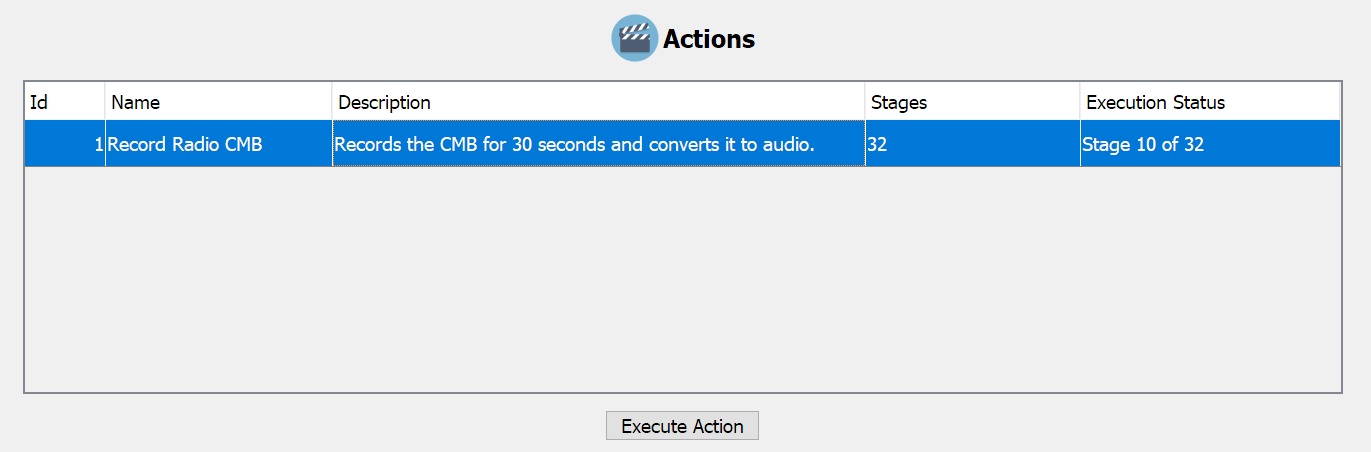This screenshot has width=1371, height=452.
Task: Sort by the Id column header
Action: click(x=64, y=102)
